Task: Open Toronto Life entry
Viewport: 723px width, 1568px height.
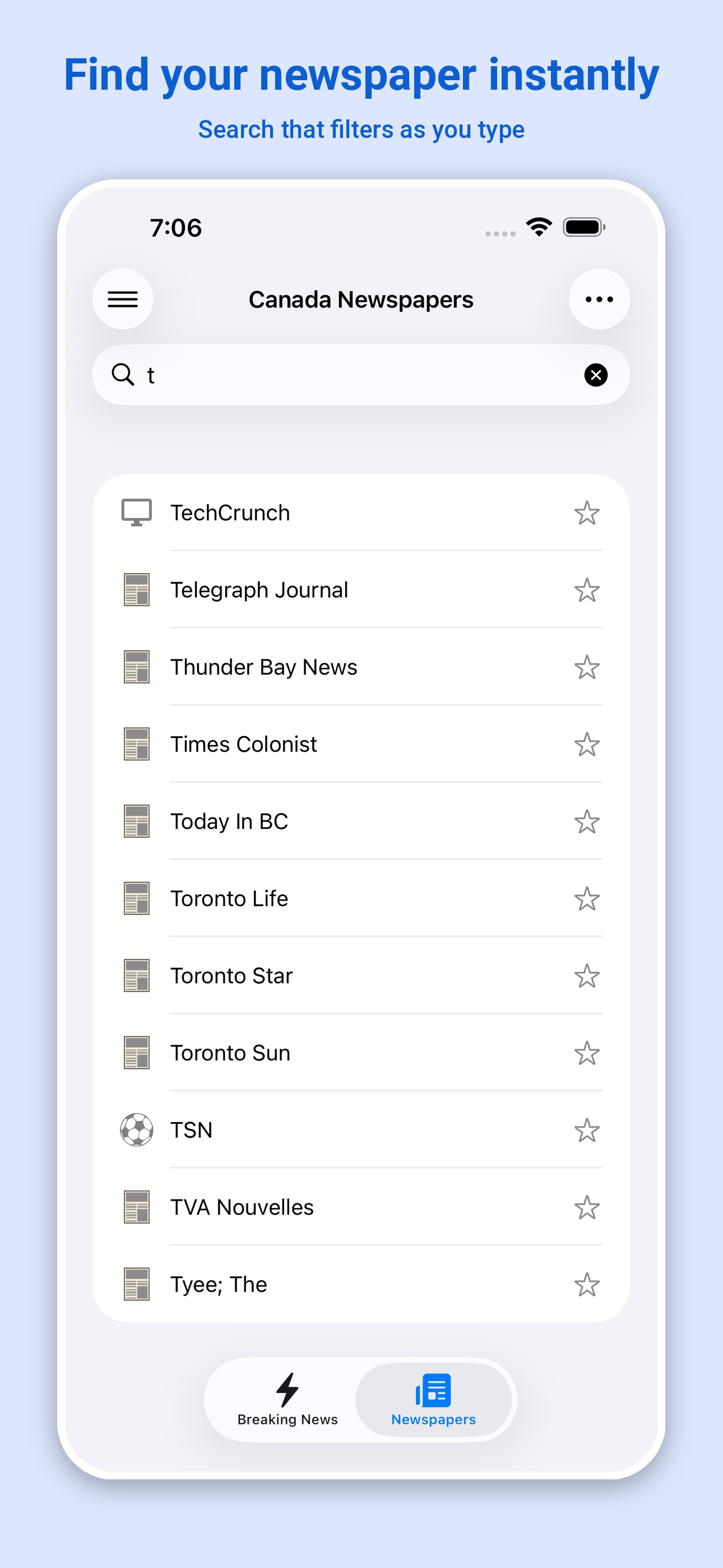Action: pyautogui.click(x=361, y=898)
